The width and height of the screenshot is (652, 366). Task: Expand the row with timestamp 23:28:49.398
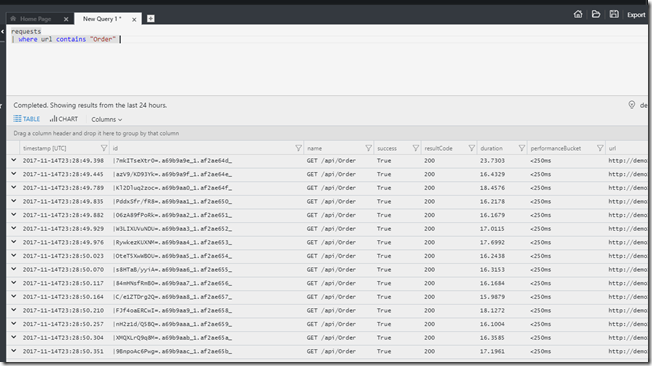tap(14, 160)
